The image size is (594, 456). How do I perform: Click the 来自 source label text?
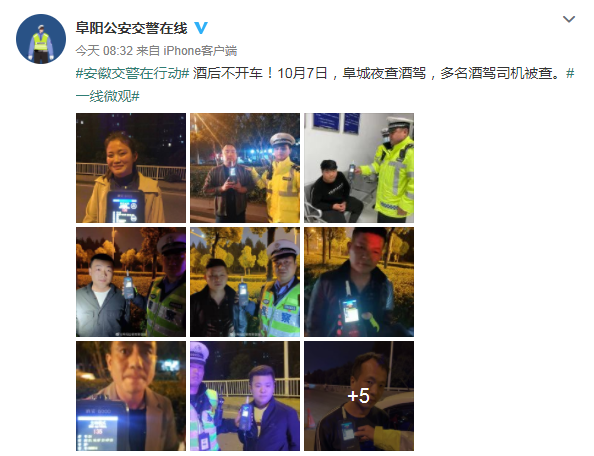(148, 50)
